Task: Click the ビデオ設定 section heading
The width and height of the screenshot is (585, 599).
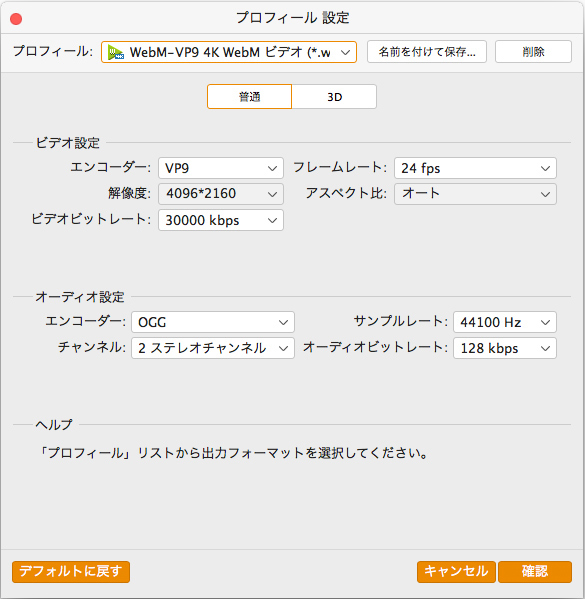Action: coord(68,143)
